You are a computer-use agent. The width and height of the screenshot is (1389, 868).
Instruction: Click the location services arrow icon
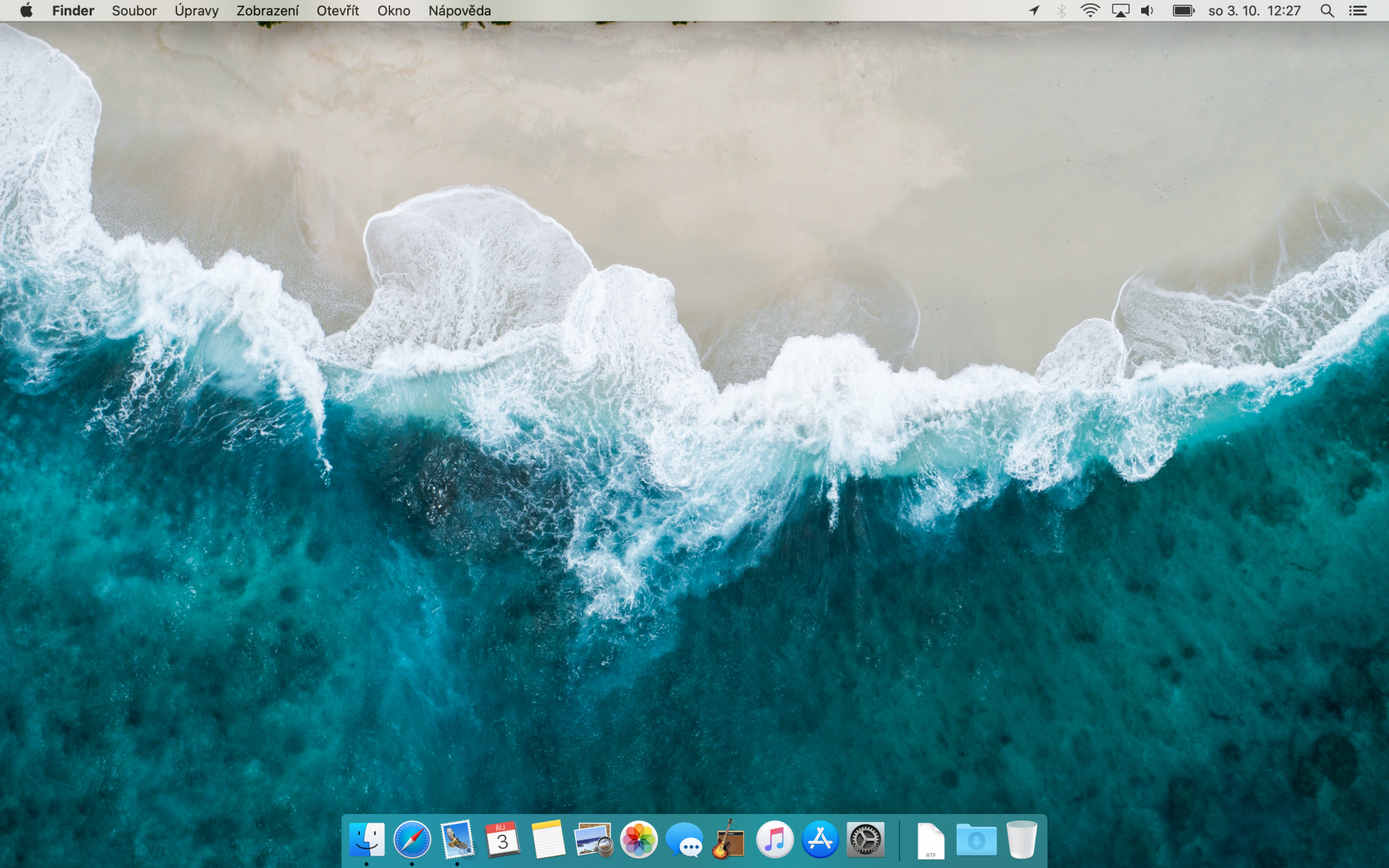[1034, 10]
